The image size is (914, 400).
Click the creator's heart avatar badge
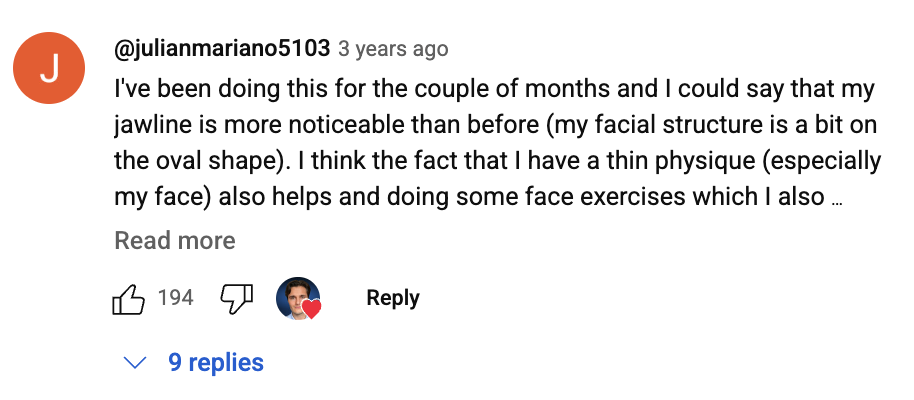pyautogui.click(x=298, y=299)
